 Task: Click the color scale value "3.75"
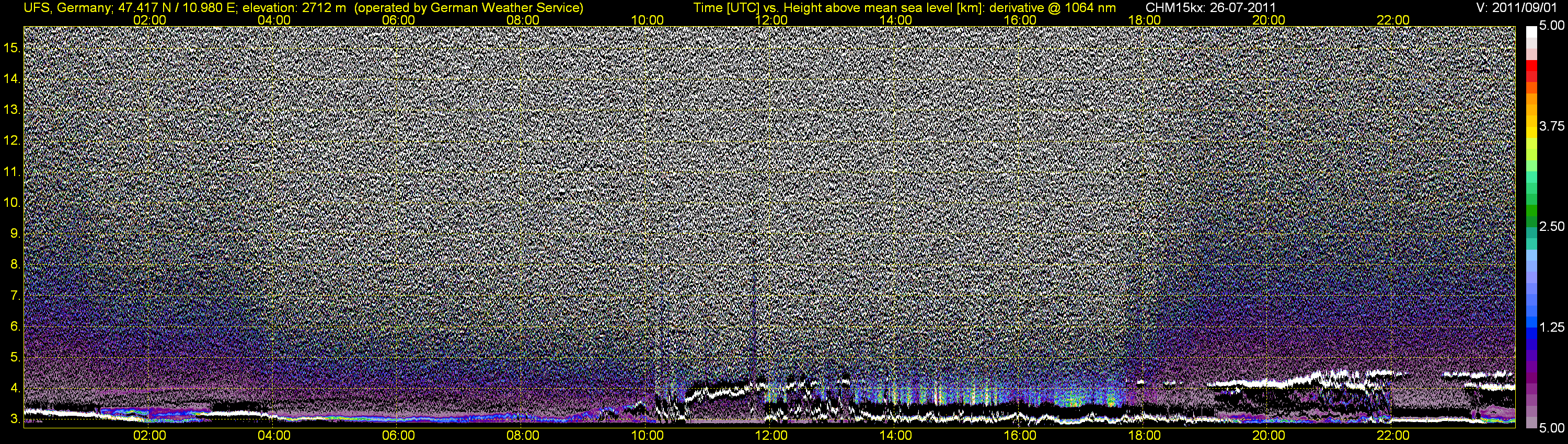1552,126
